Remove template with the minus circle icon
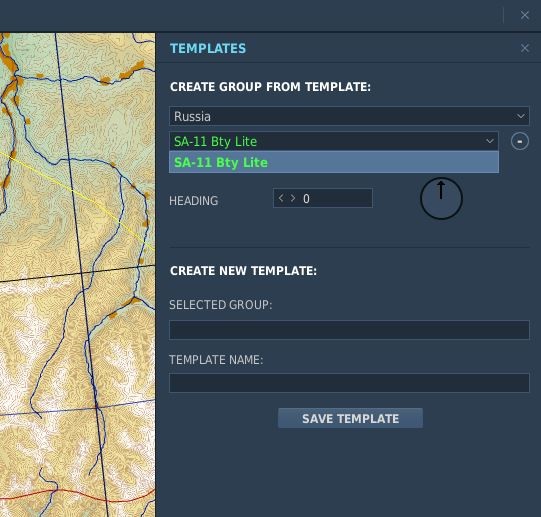The height and width of the screenshot is (517, 541). click(520, 141)
